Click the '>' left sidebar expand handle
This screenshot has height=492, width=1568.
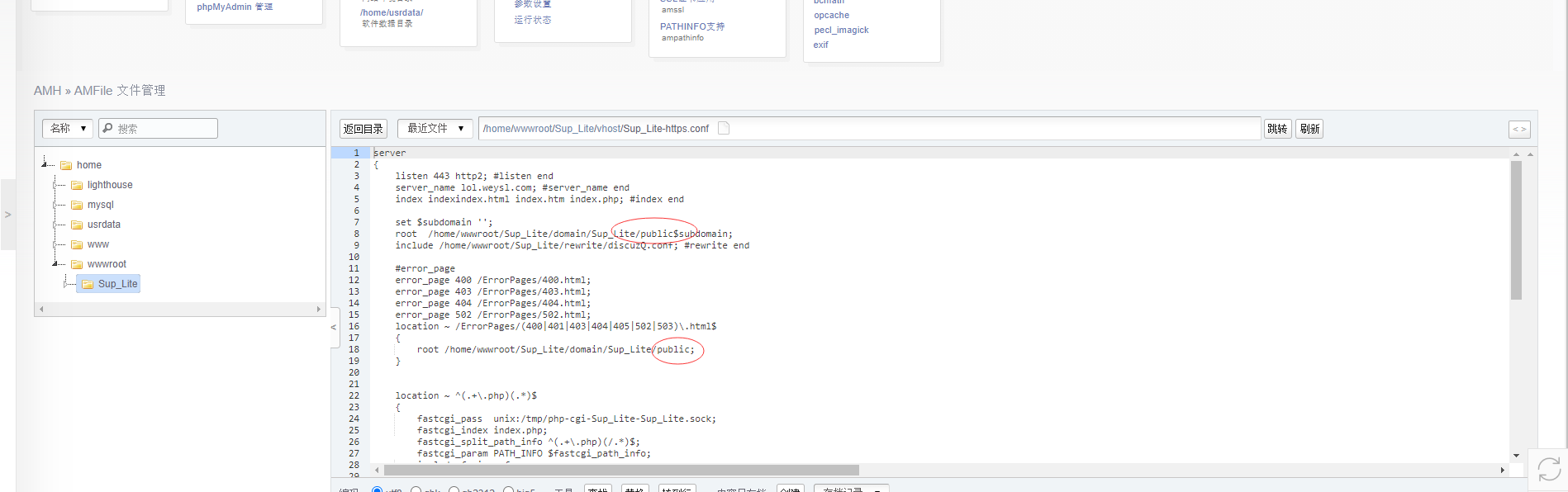pyautogui.click(x=7, y=215)
